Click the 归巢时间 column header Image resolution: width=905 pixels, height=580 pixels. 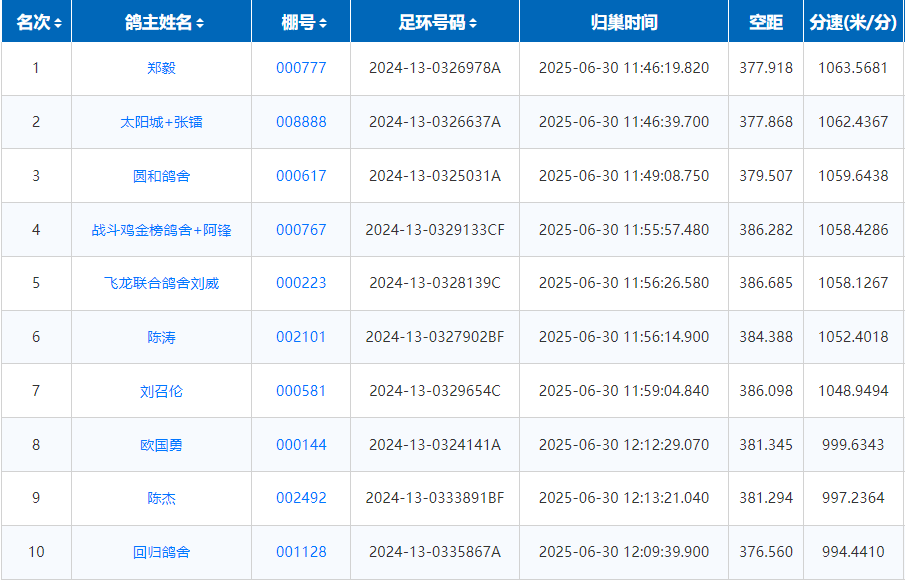tap(623, 22)
